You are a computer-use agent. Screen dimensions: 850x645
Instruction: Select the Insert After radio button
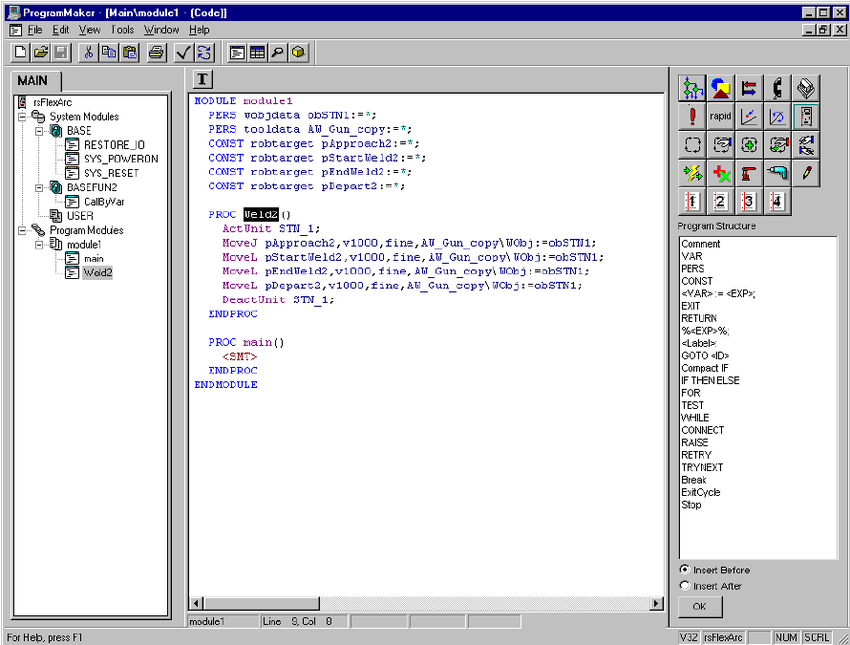[x=685, y=586]
